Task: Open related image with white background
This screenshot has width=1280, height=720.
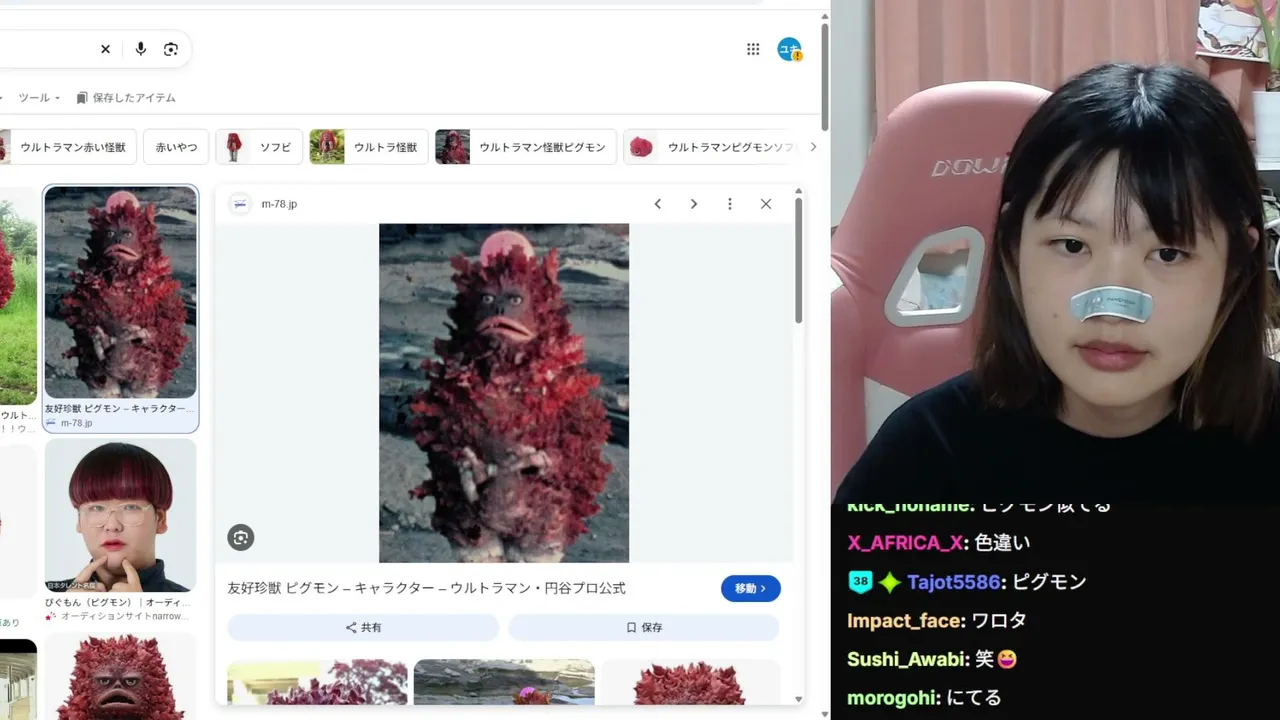Action: pyautogui.click(x=690, y=682)
